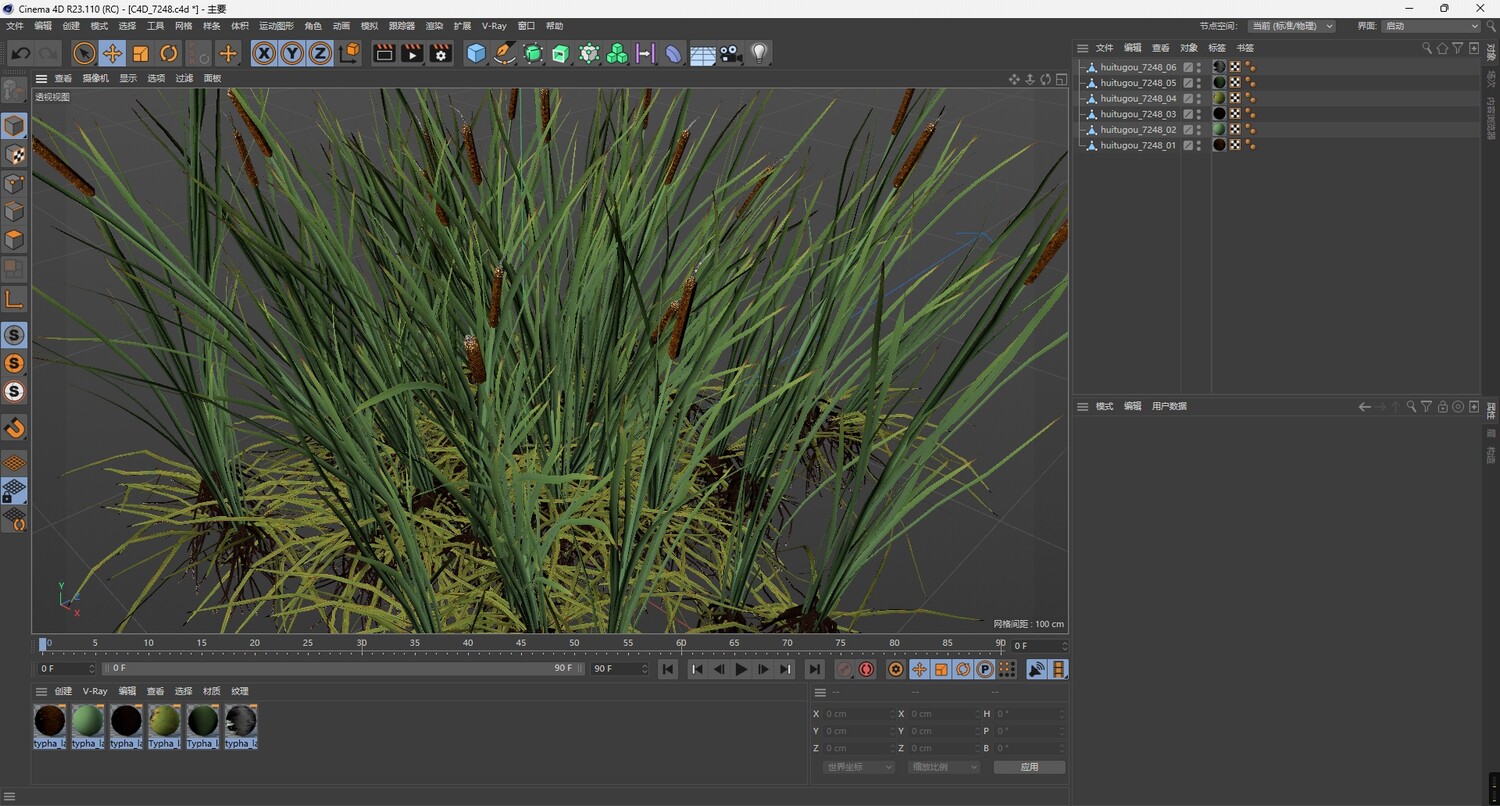Viewport: 1500px width, 806px height.
Task: Open the node space dropdown at top right
Action: [x=1290, y=26]
